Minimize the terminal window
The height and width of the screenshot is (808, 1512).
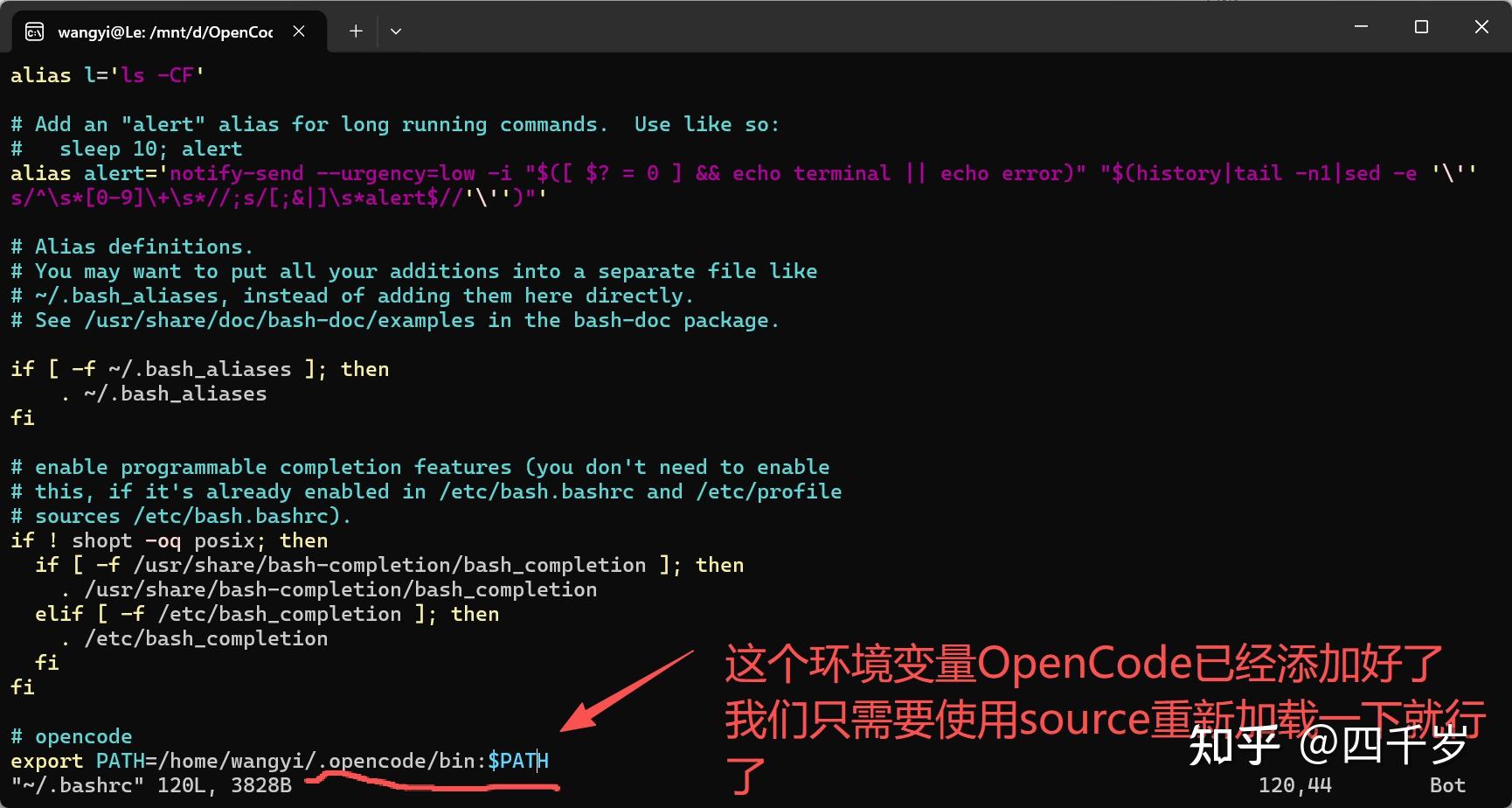(1361, 27)
